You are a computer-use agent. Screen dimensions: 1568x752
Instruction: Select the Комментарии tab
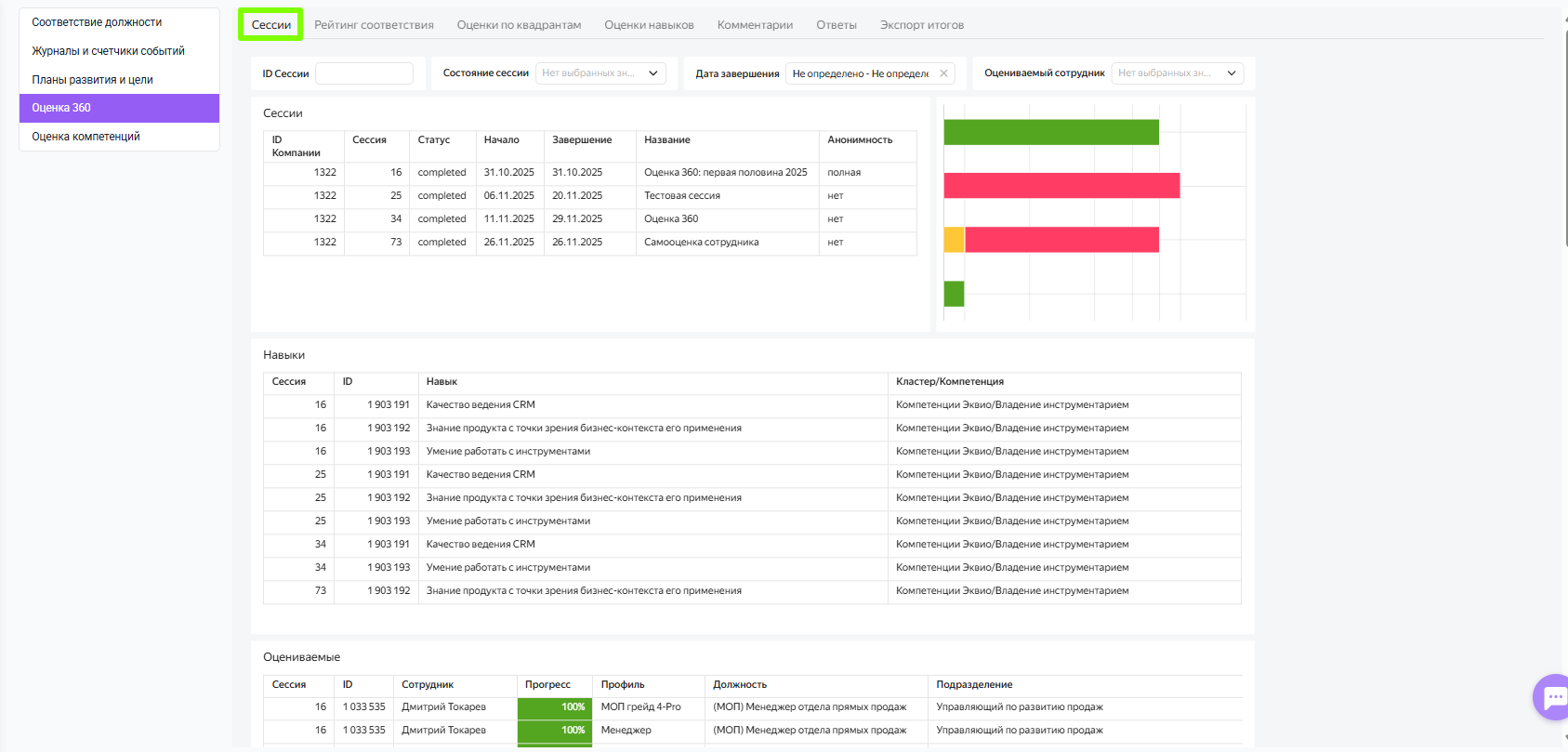coord(755,25)
